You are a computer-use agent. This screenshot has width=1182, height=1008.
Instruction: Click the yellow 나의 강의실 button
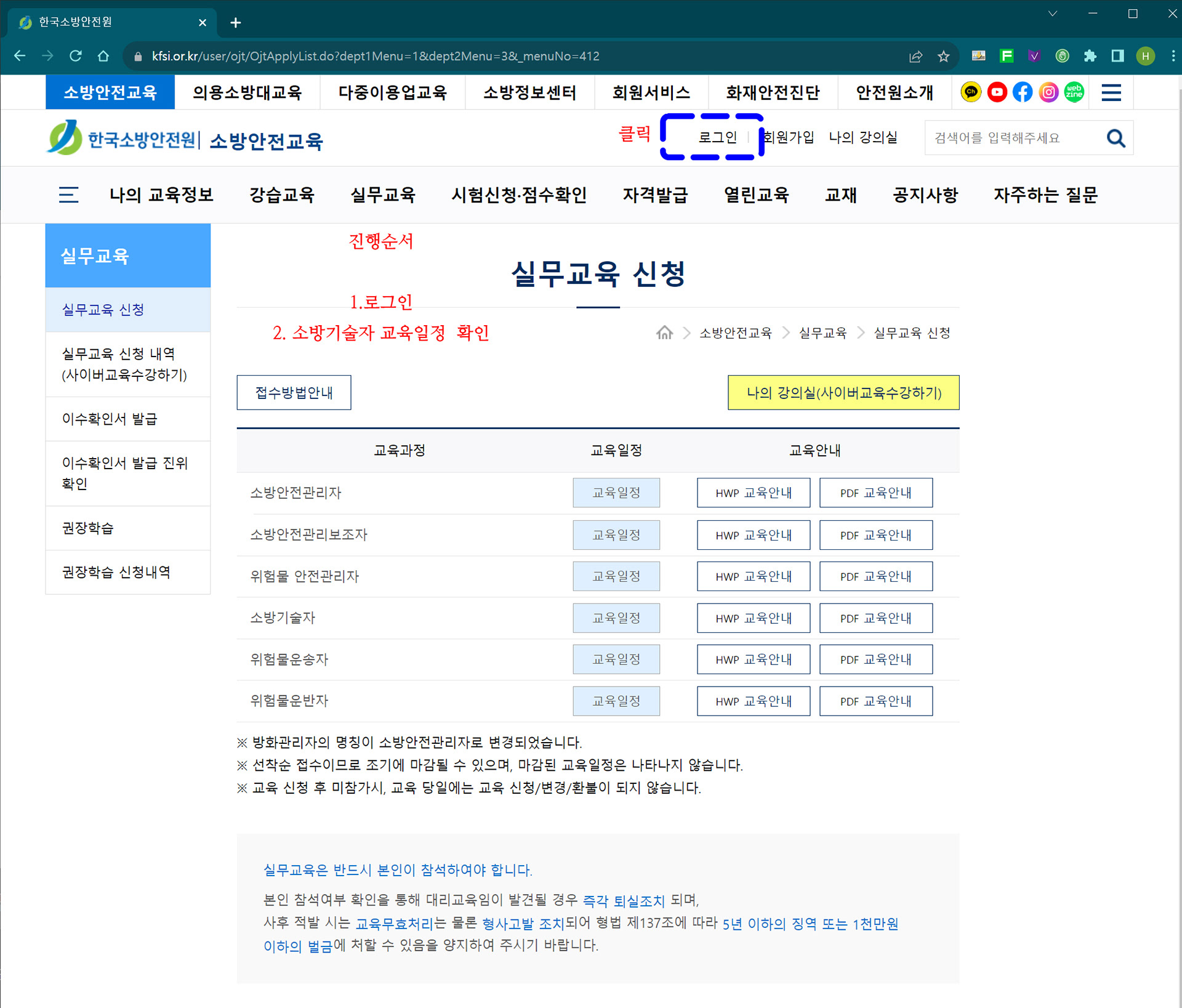pyautogui.click(x=843, y=393)
